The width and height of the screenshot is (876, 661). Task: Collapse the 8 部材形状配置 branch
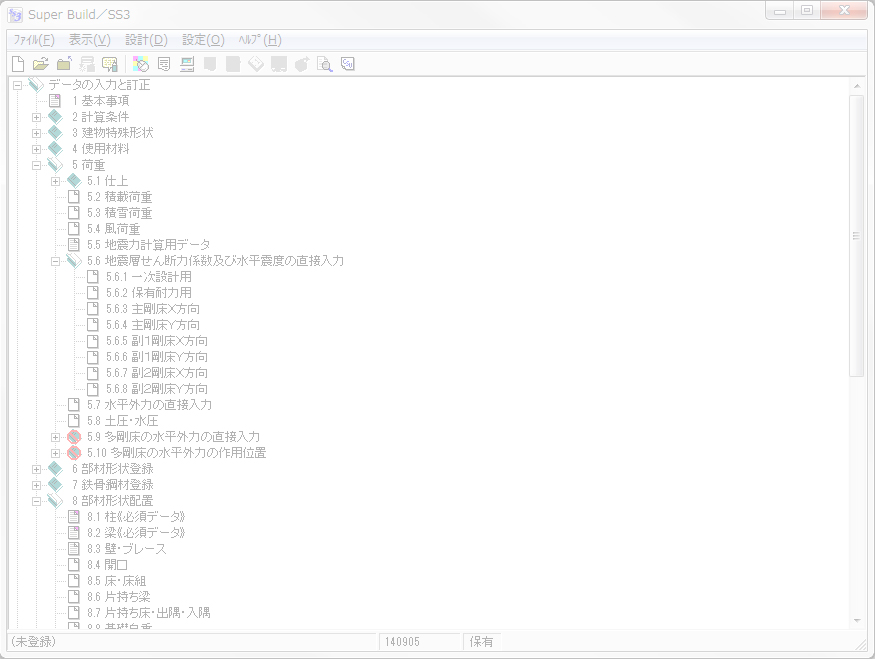(38, 500)
